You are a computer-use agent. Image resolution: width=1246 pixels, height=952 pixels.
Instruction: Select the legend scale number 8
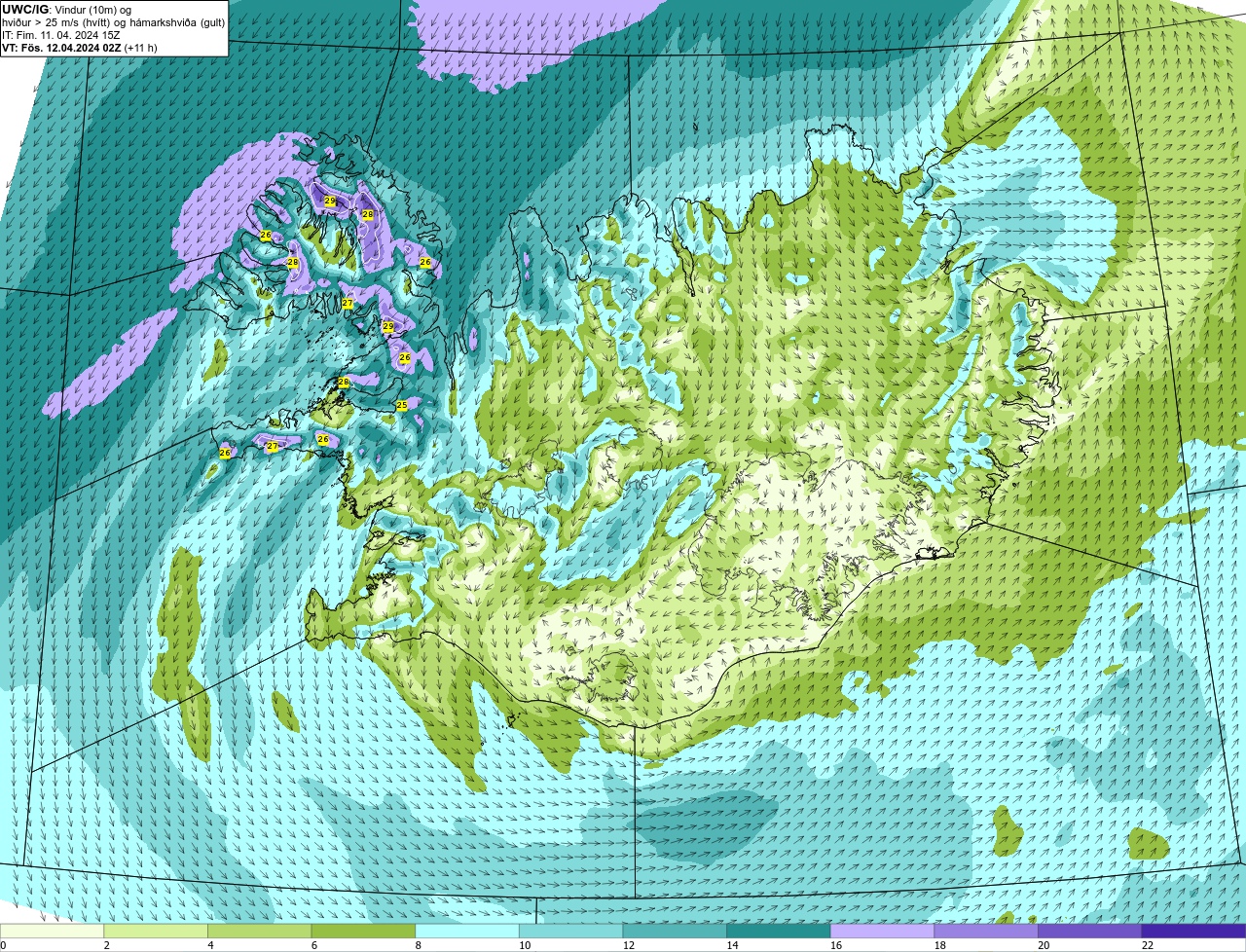coord(418,945)
